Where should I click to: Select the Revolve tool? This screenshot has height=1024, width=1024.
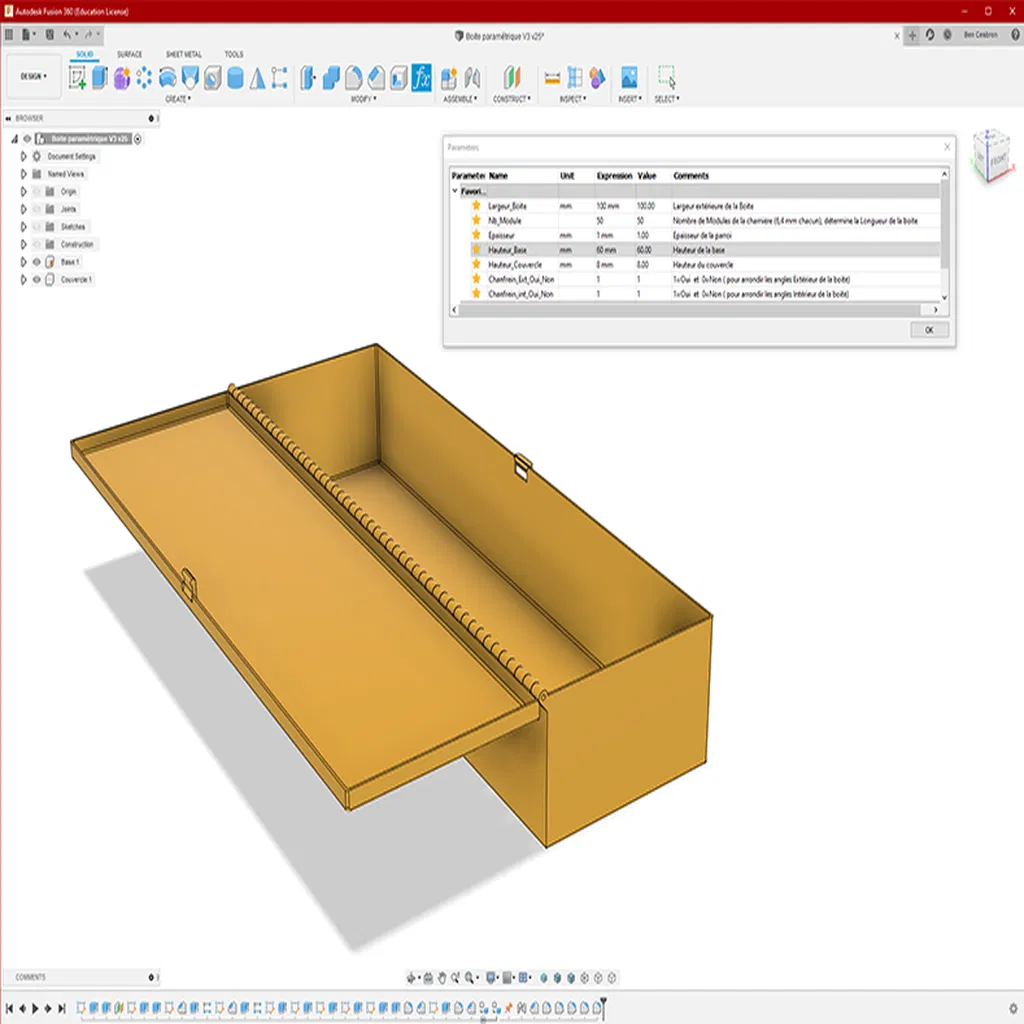point(167,78)
